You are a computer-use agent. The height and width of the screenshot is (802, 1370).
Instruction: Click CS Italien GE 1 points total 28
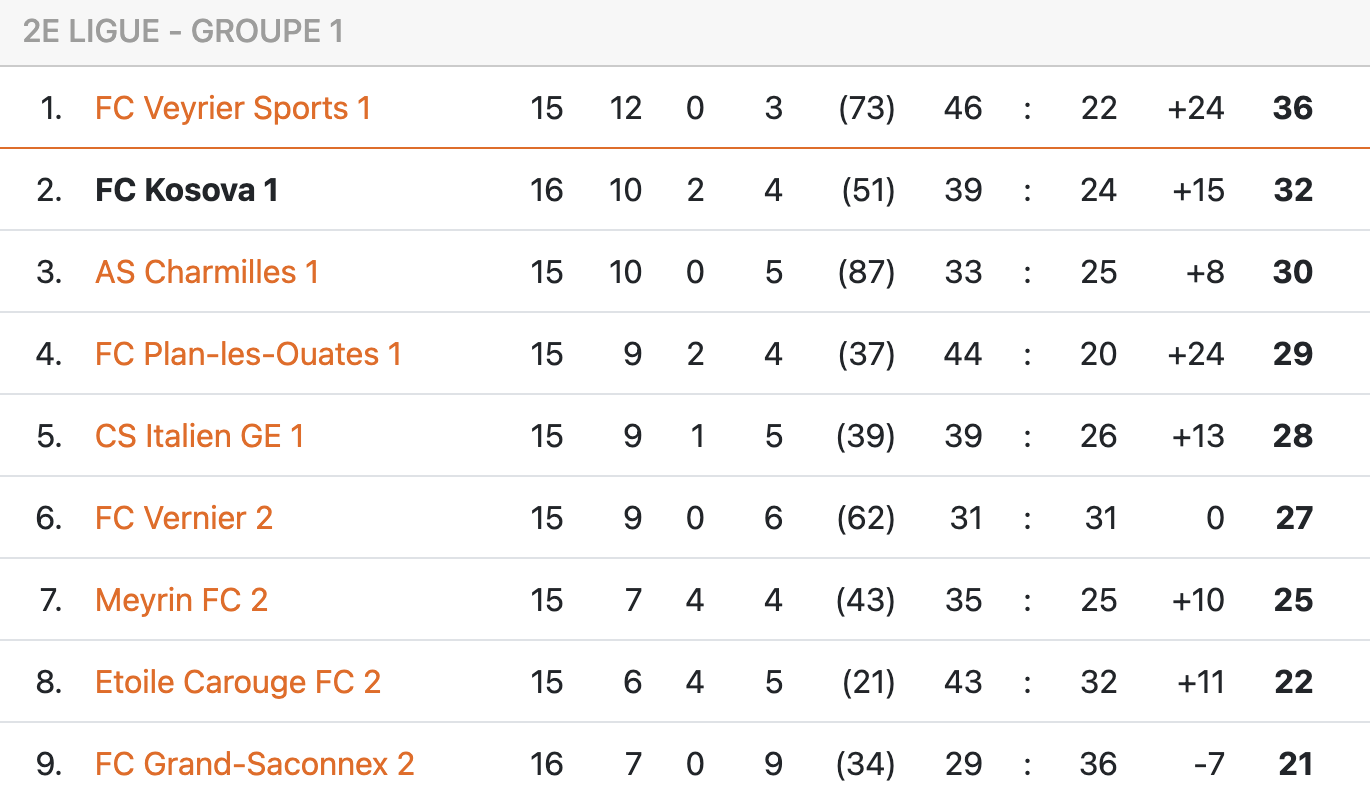[x=1292, y=436]
